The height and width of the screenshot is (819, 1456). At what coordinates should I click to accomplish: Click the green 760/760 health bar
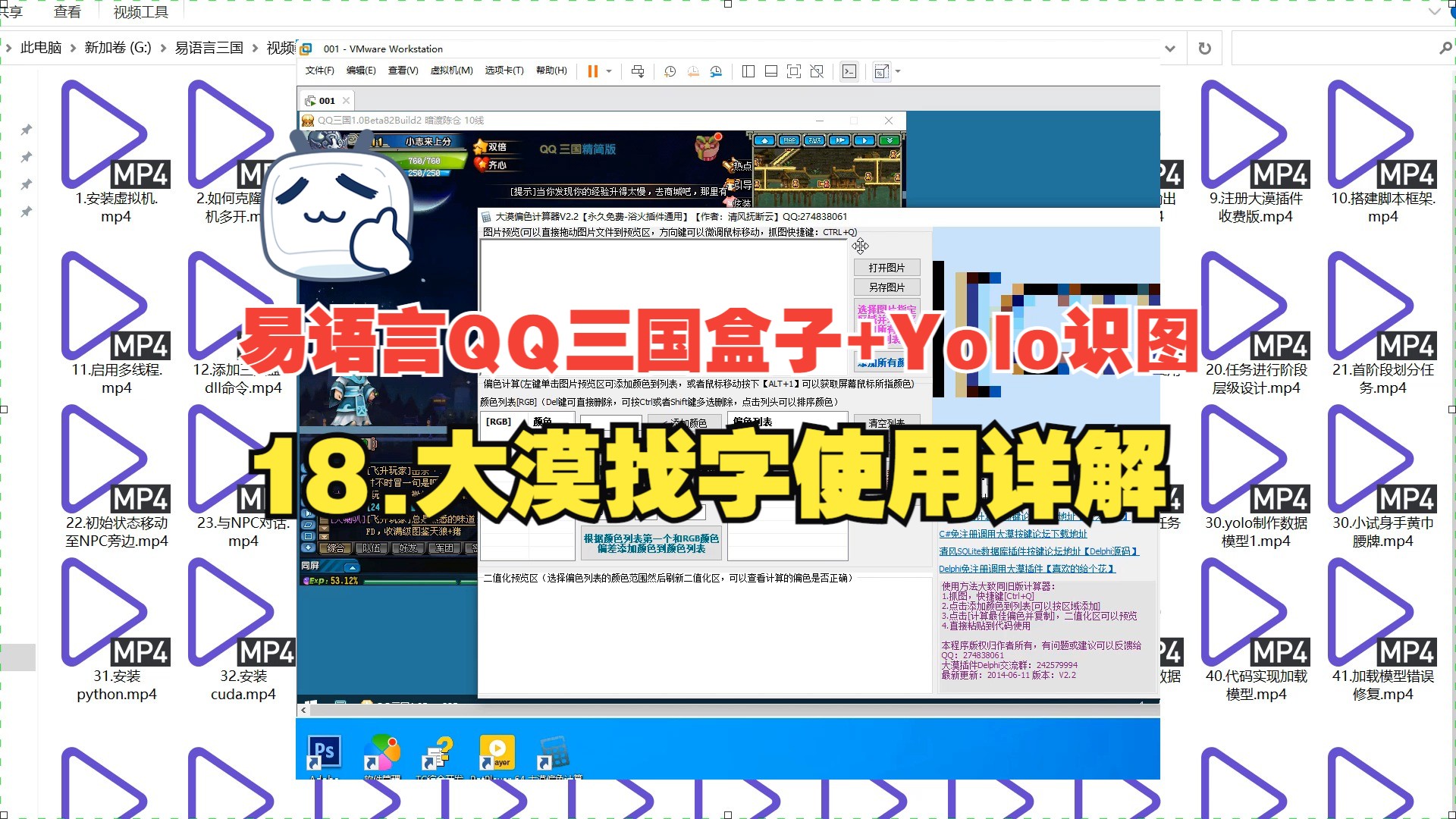[x=425, y=161]
